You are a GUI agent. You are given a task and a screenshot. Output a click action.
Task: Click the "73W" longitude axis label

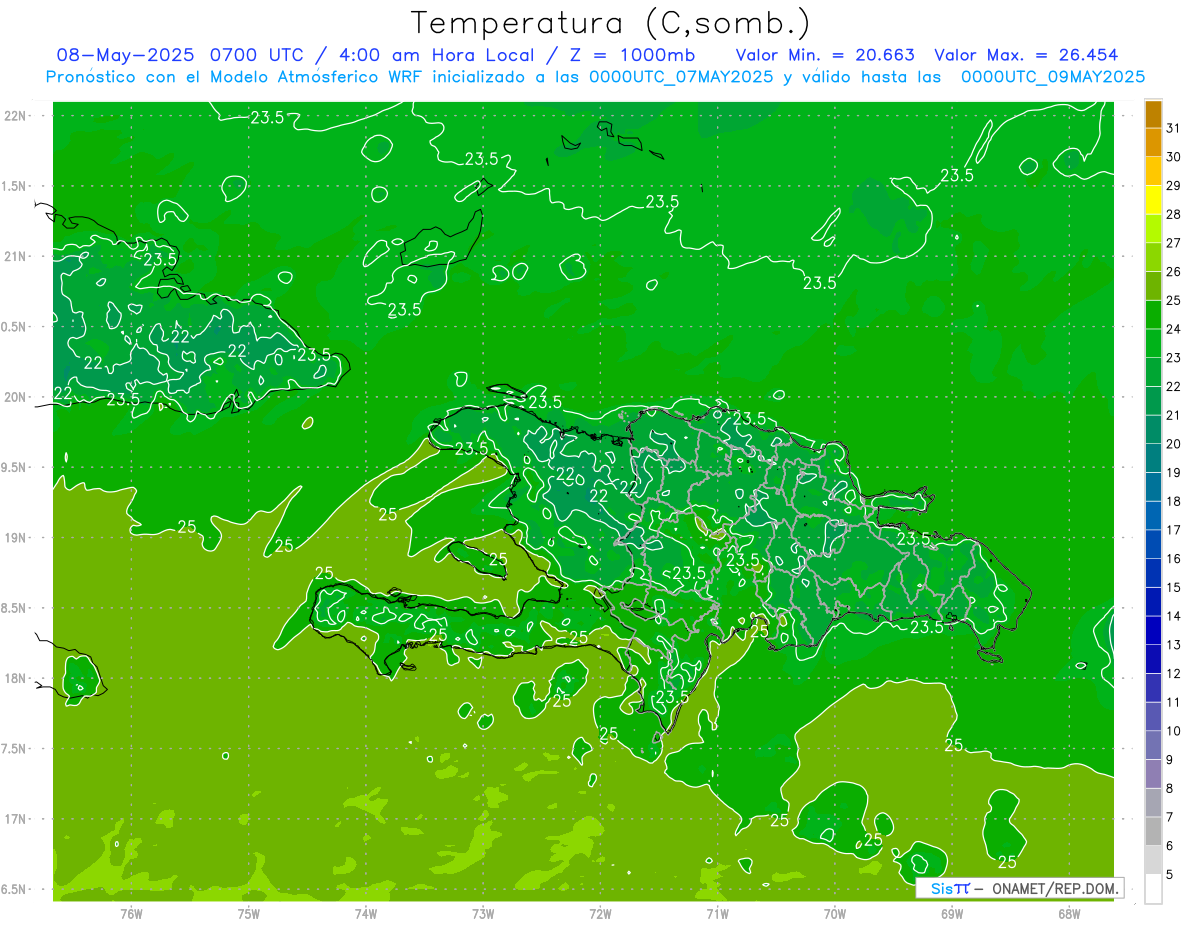[x=483, y=913]
